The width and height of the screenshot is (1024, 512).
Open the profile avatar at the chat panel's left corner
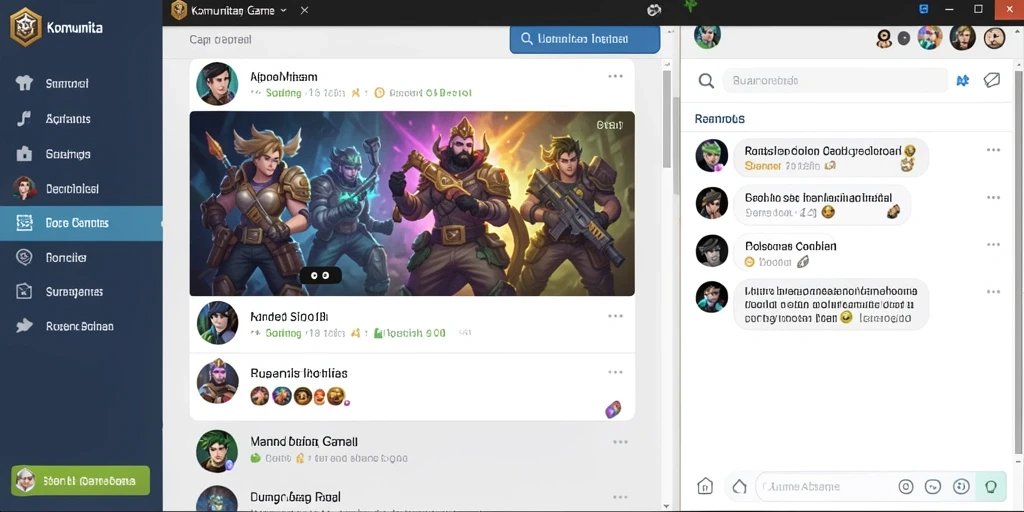pyautogui.click(x=707, y=36)
